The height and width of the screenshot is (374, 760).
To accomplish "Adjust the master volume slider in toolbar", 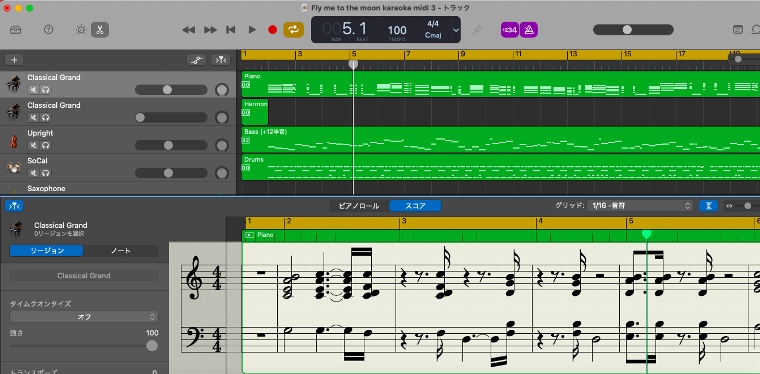I will [633, 30].
